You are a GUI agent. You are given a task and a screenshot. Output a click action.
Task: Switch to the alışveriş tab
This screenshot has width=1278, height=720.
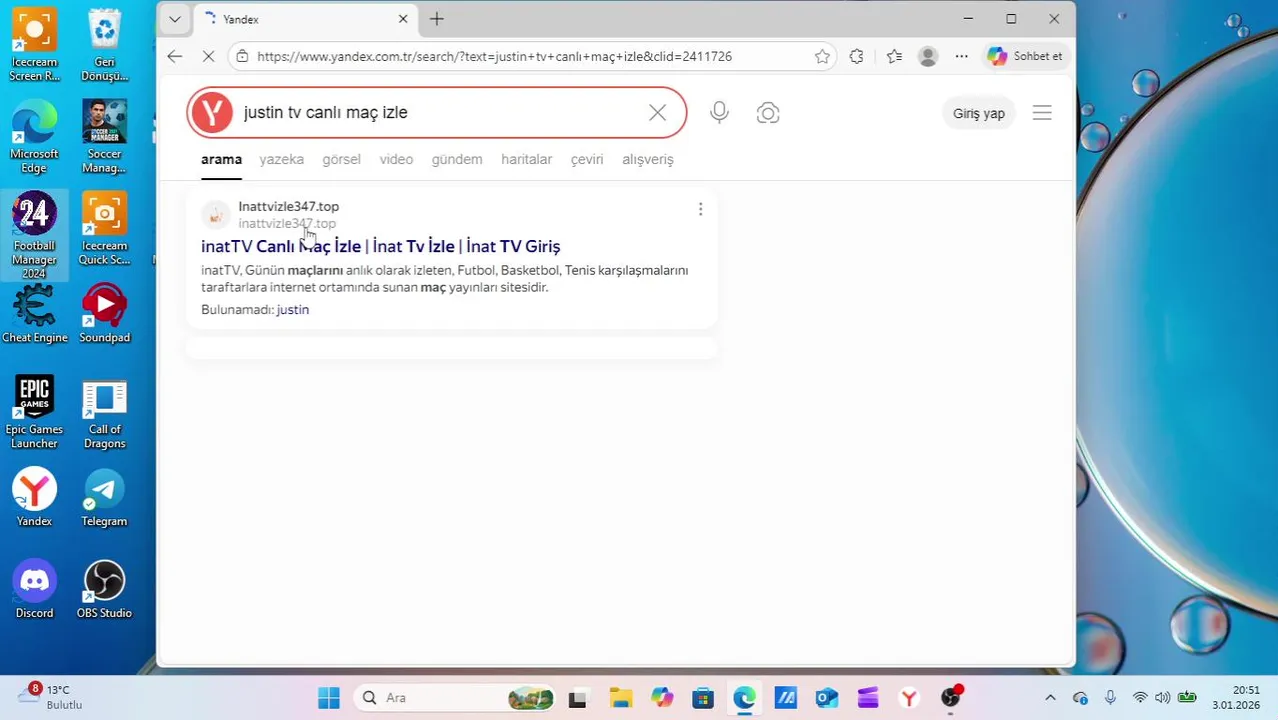pyautogui.click(x=648, y=159)
